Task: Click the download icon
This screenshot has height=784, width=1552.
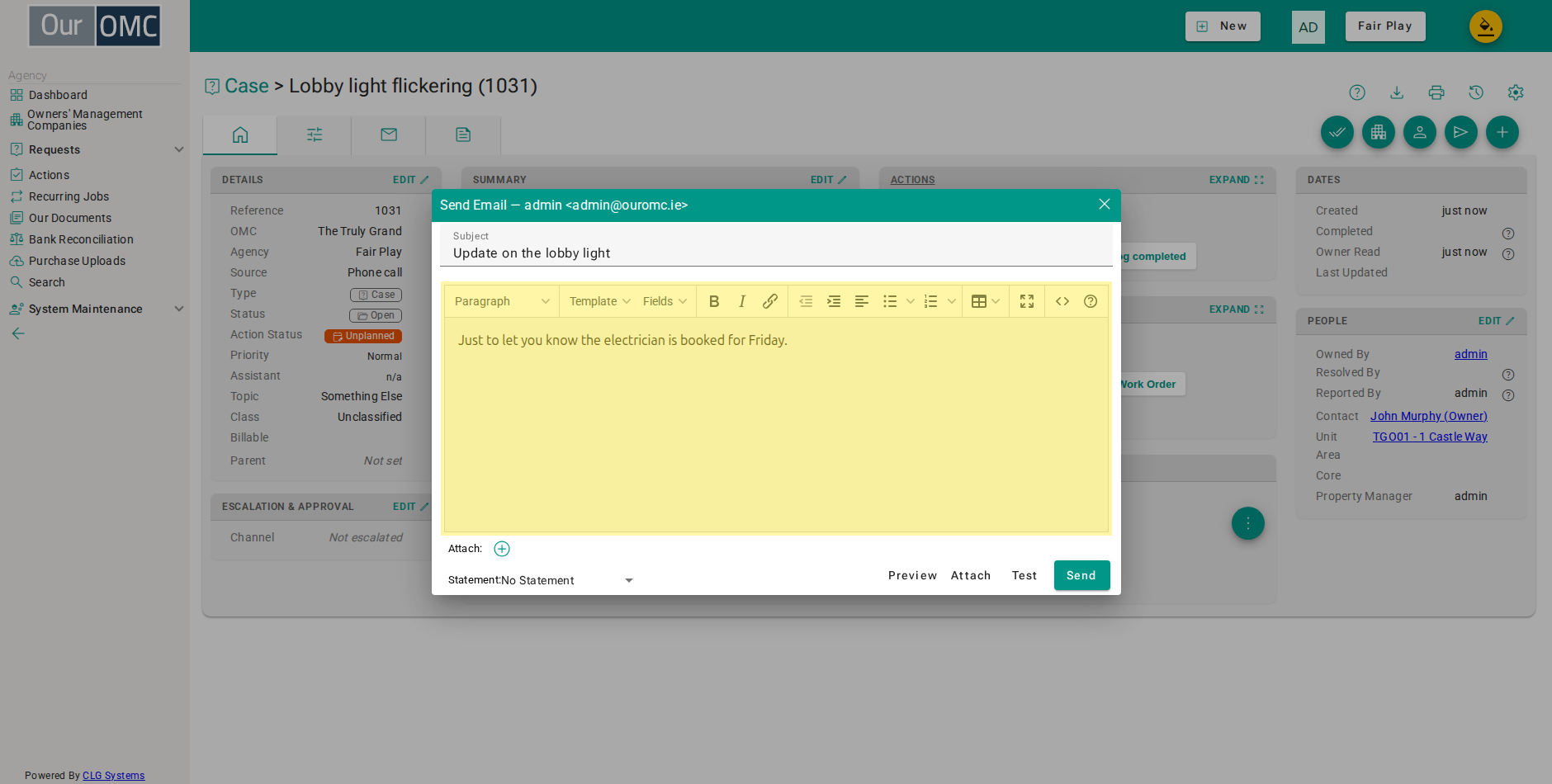Action: click(1397, 92)
